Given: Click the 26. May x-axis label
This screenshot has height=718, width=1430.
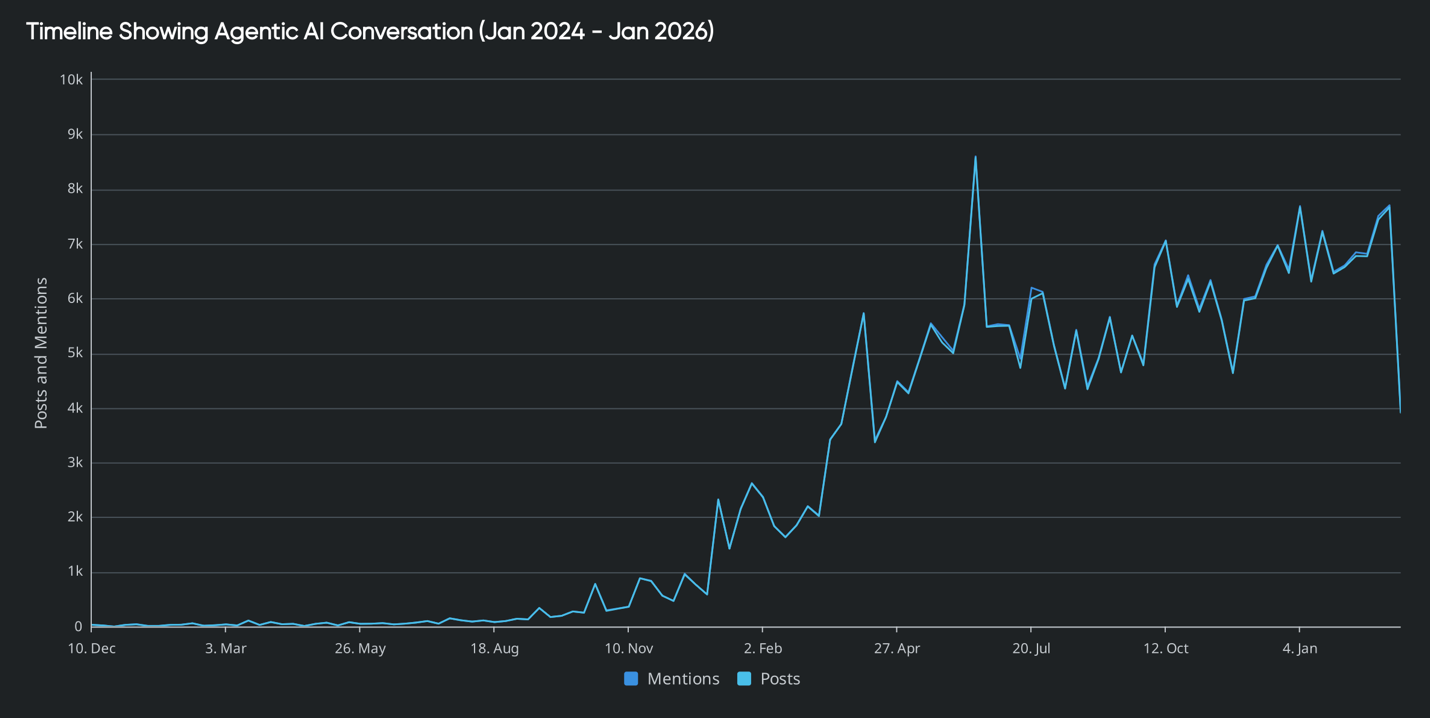Looking at the screenshot, I should point(361,648).
